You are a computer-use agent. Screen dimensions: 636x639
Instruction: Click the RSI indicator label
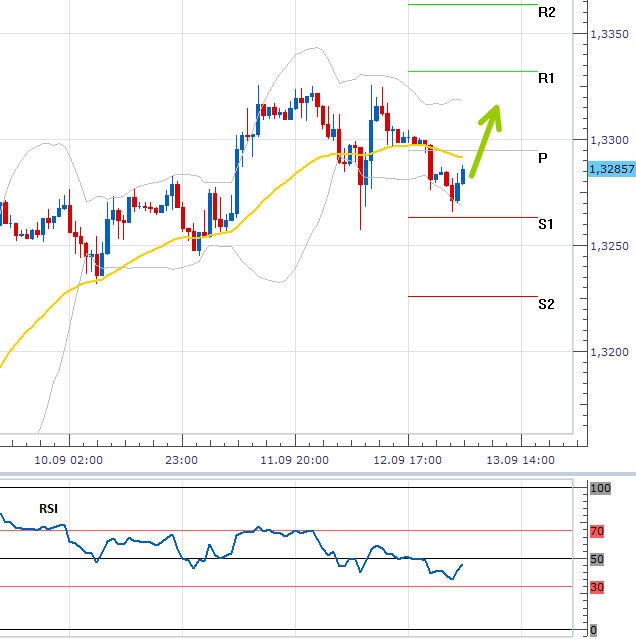coord(48,509)
